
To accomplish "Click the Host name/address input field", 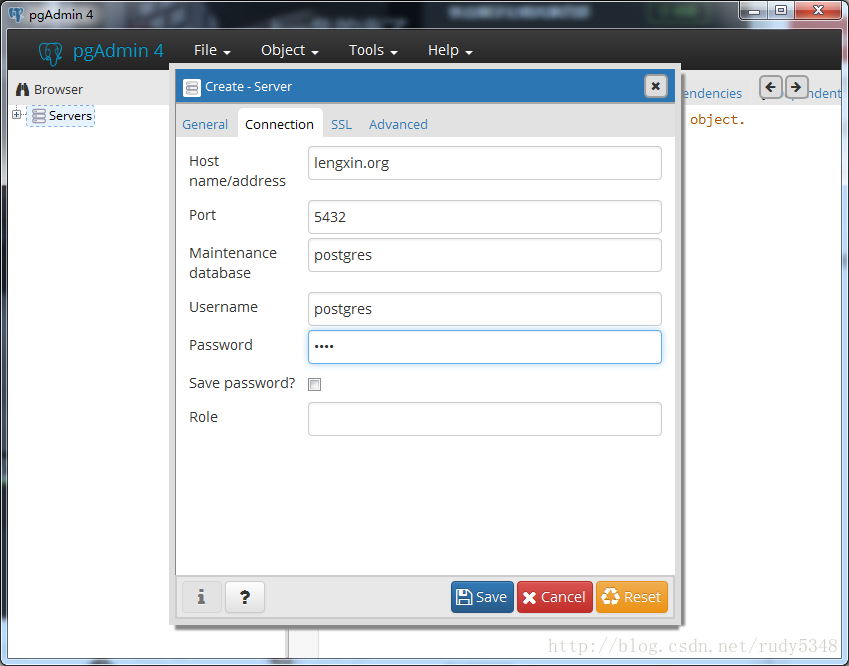I will pyautogui.click(x=485, y=163).
